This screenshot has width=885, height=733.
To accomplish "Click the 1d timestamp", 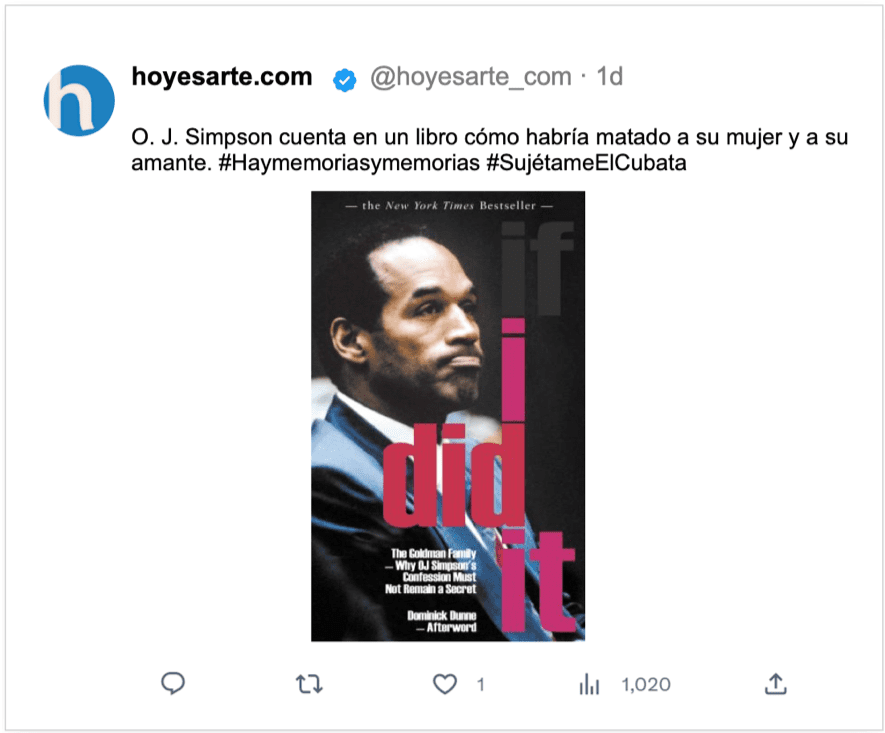I will click(610, 76).
